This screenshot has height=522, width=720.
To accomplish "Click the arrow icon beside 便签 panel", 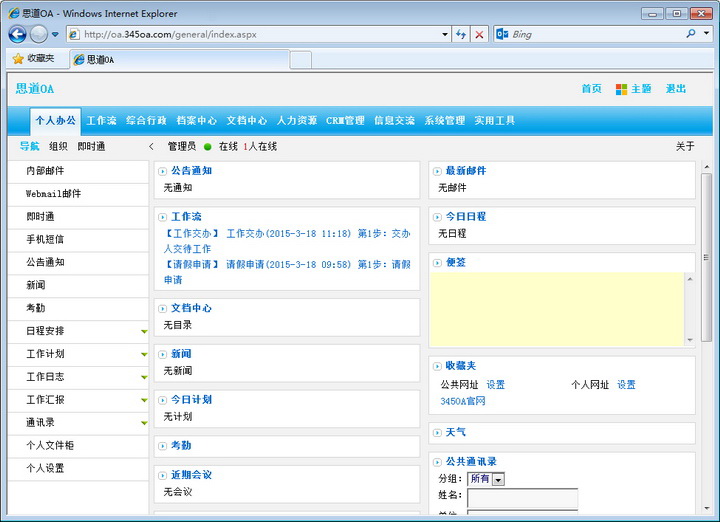I will pyautogui.click(x=437, y=263).
